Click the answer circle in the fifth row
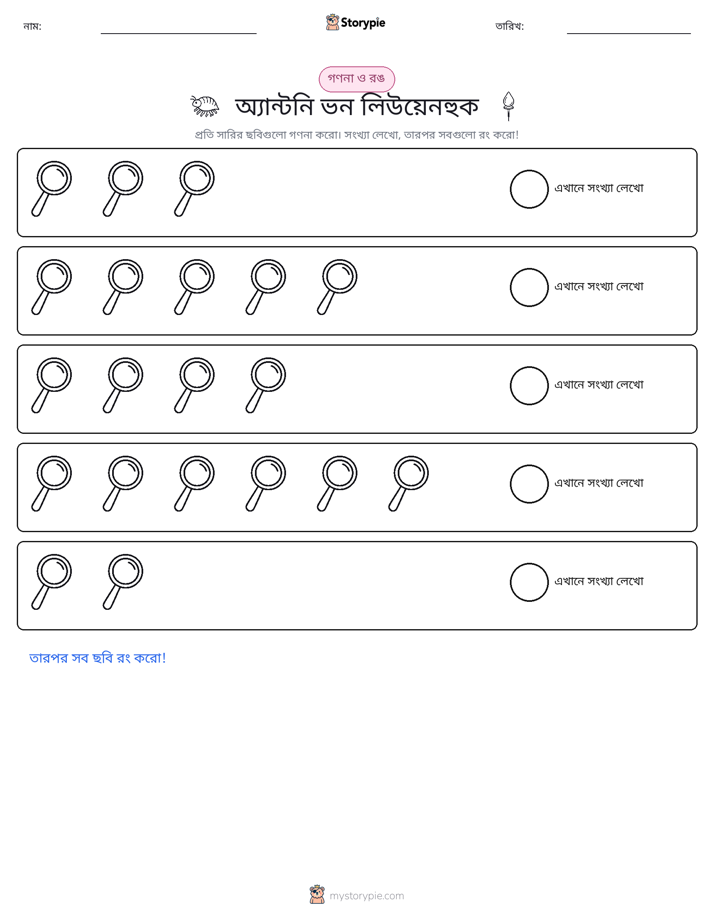 [529, 582]
